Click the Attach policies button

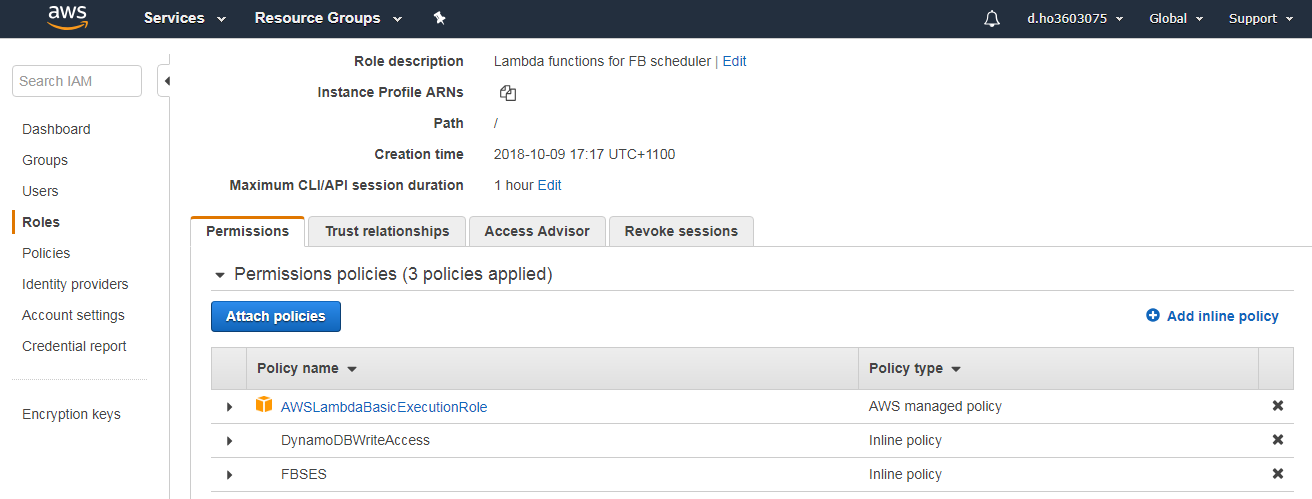(x=276, y=316)
